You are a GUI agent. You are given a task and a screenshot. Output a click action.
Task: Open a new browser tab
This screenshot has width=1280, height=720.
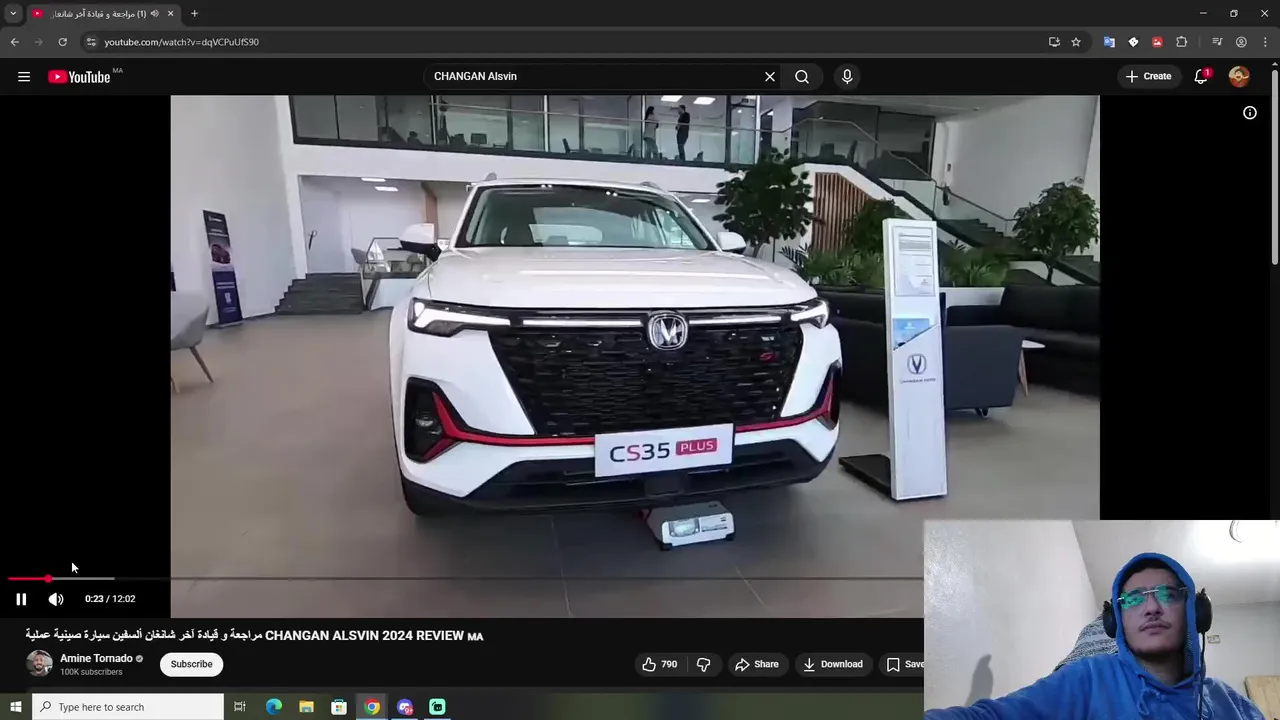[x=194, y=14]
